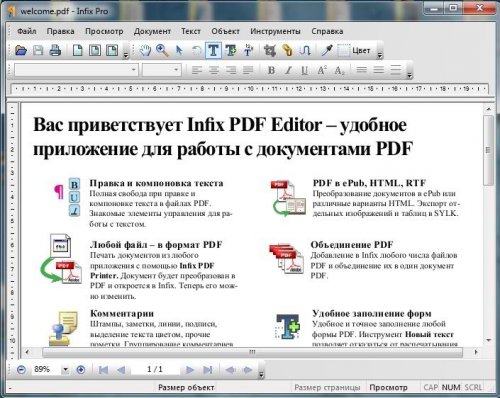Screen dimensions: 500x398
Task: Open a file with the folder icon
Action: point(21,51)
